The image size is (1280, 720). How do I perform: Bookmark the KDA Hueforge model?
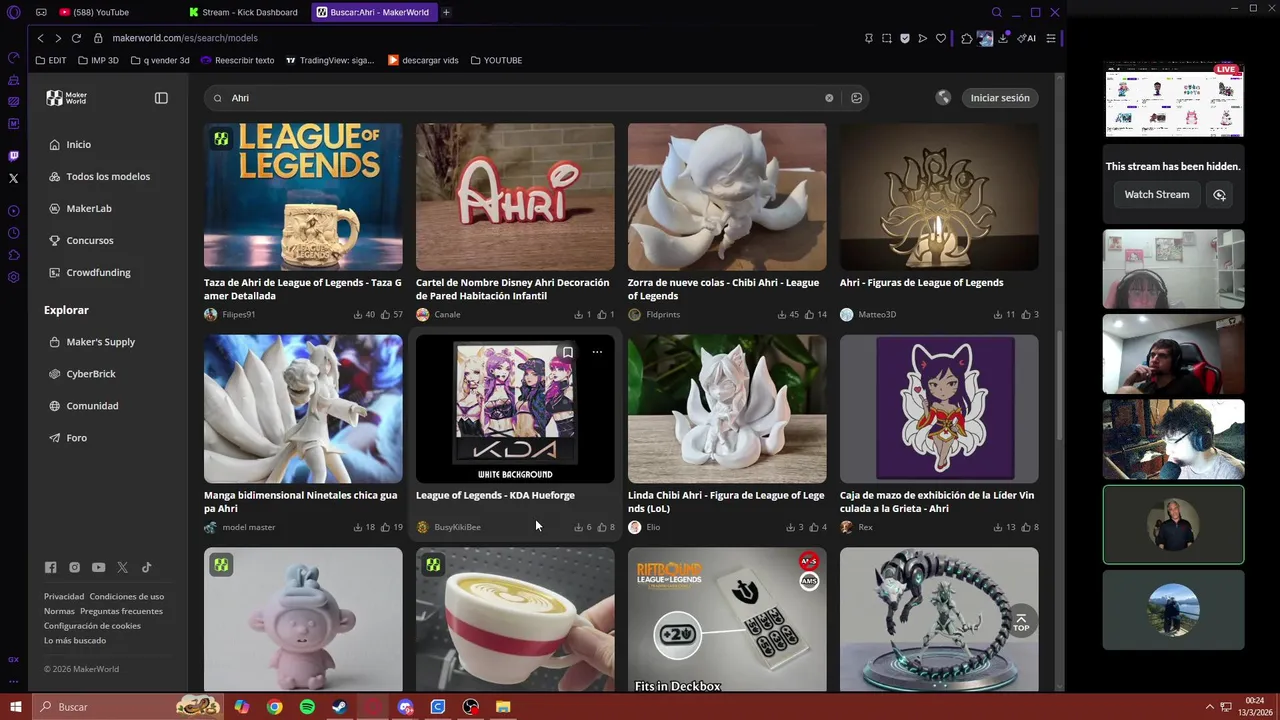coord(567,352)
